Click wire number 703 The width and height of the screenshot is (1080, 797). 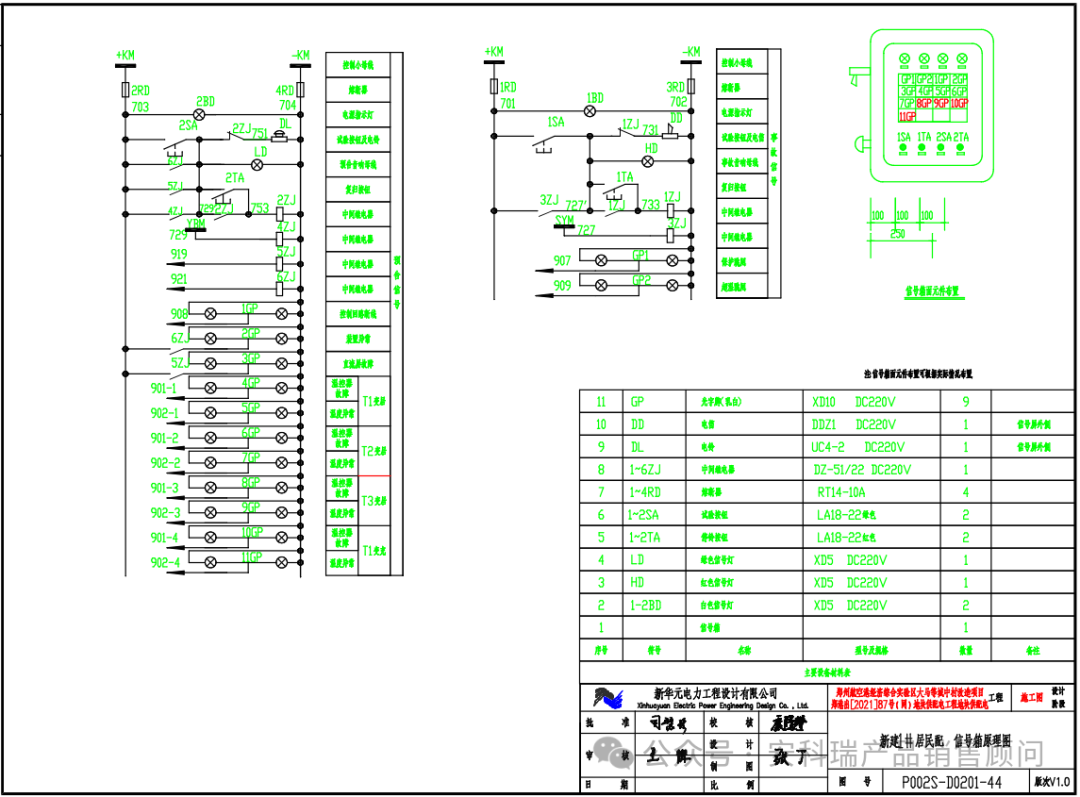140,107
